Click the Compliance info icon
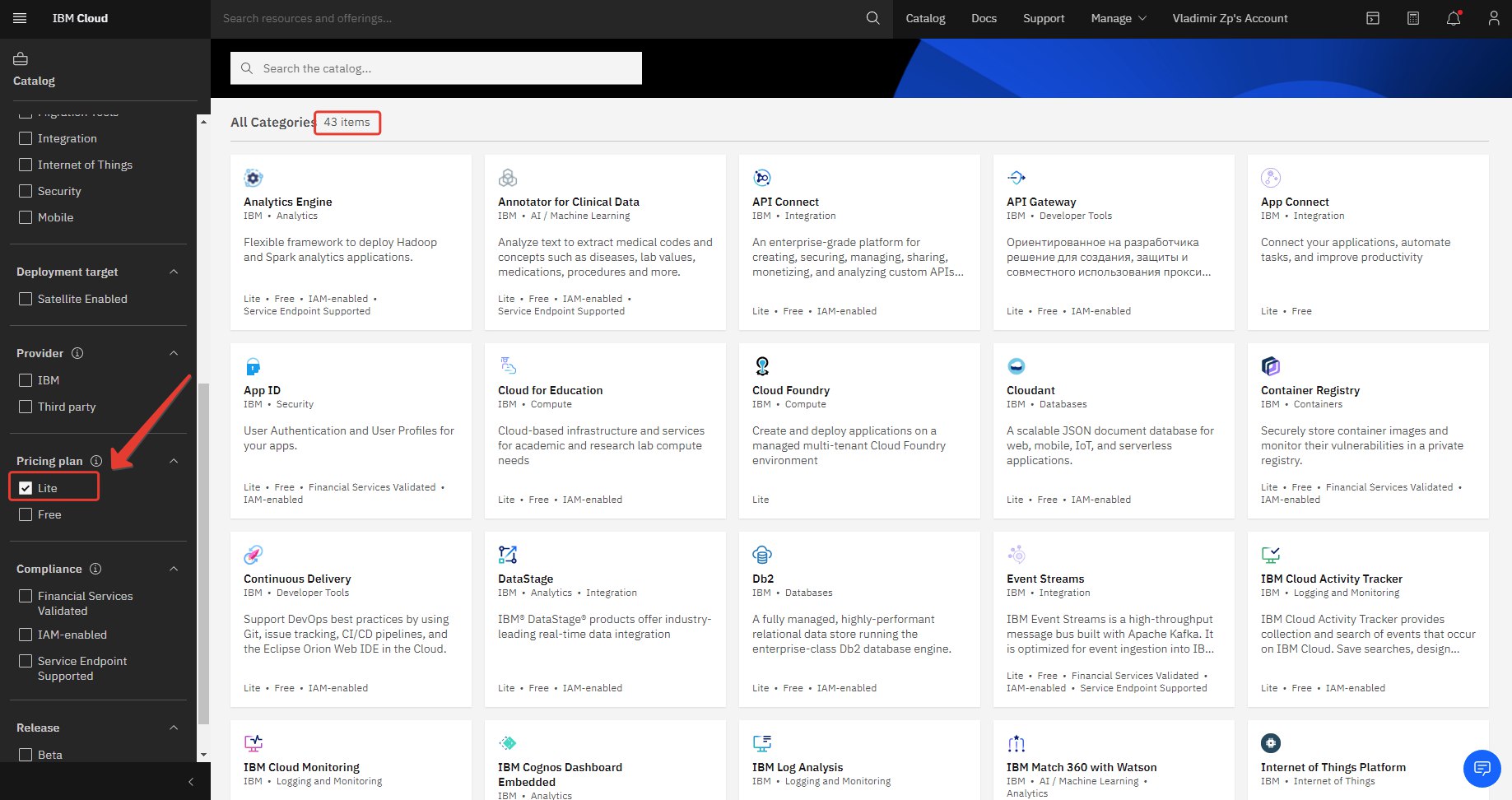The width and height of the screenshot is (1512, 800). point(95,569)
